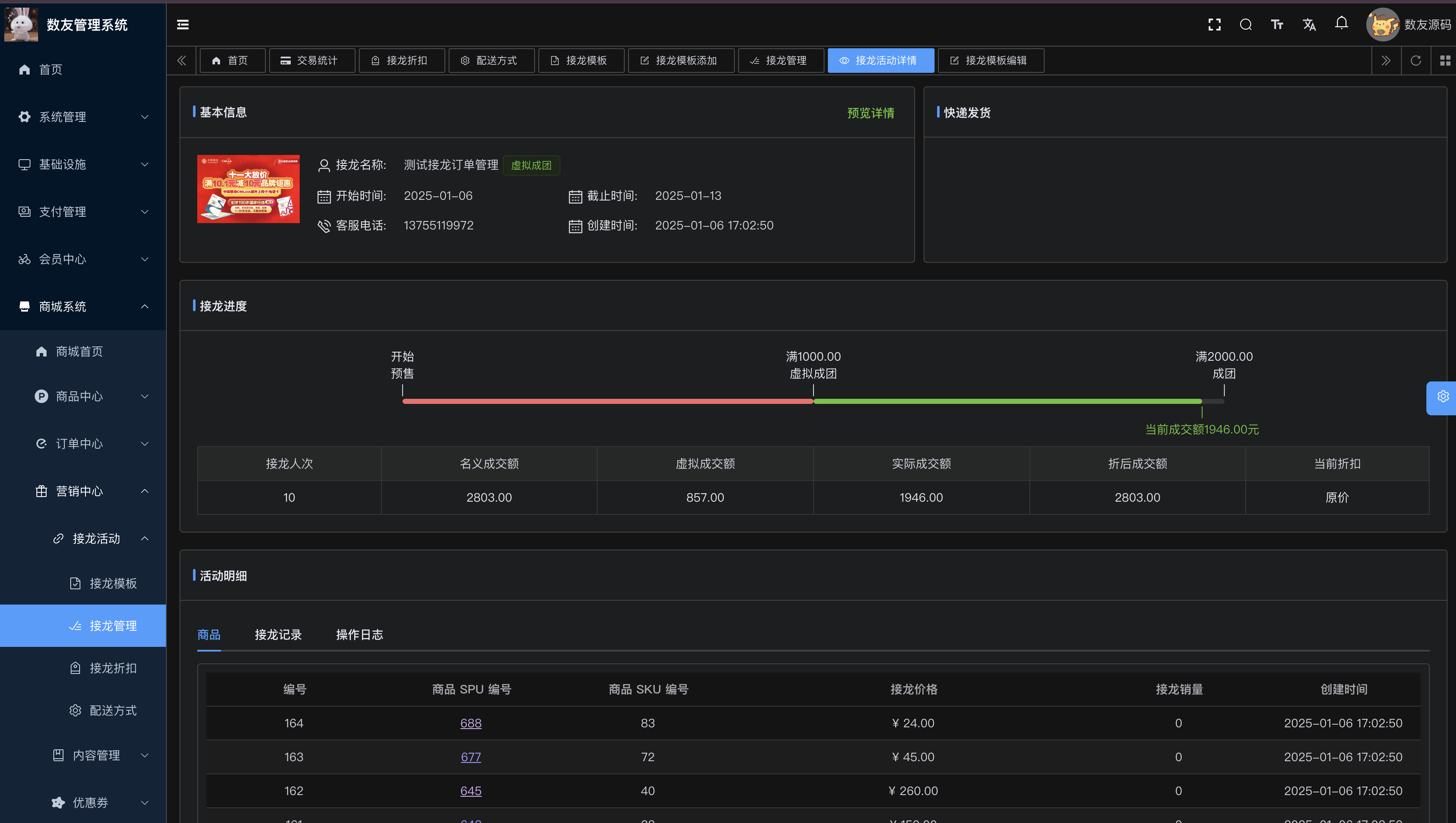Expand 支付管理 menu
Viewport: 1456px width, 823px height.
(x=83, y=212)
